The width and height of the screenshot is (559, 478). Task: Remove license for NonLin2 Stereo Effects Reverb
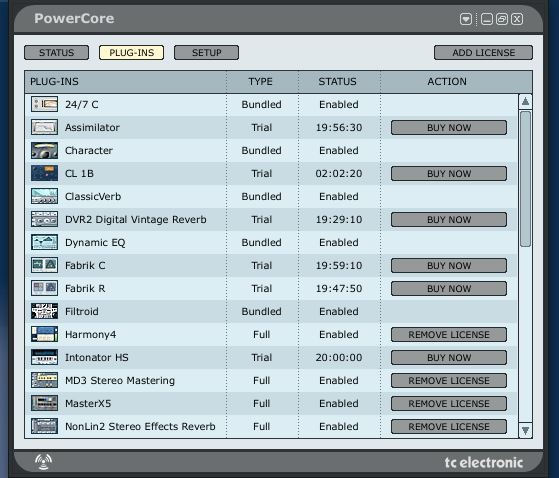[449, 427]
